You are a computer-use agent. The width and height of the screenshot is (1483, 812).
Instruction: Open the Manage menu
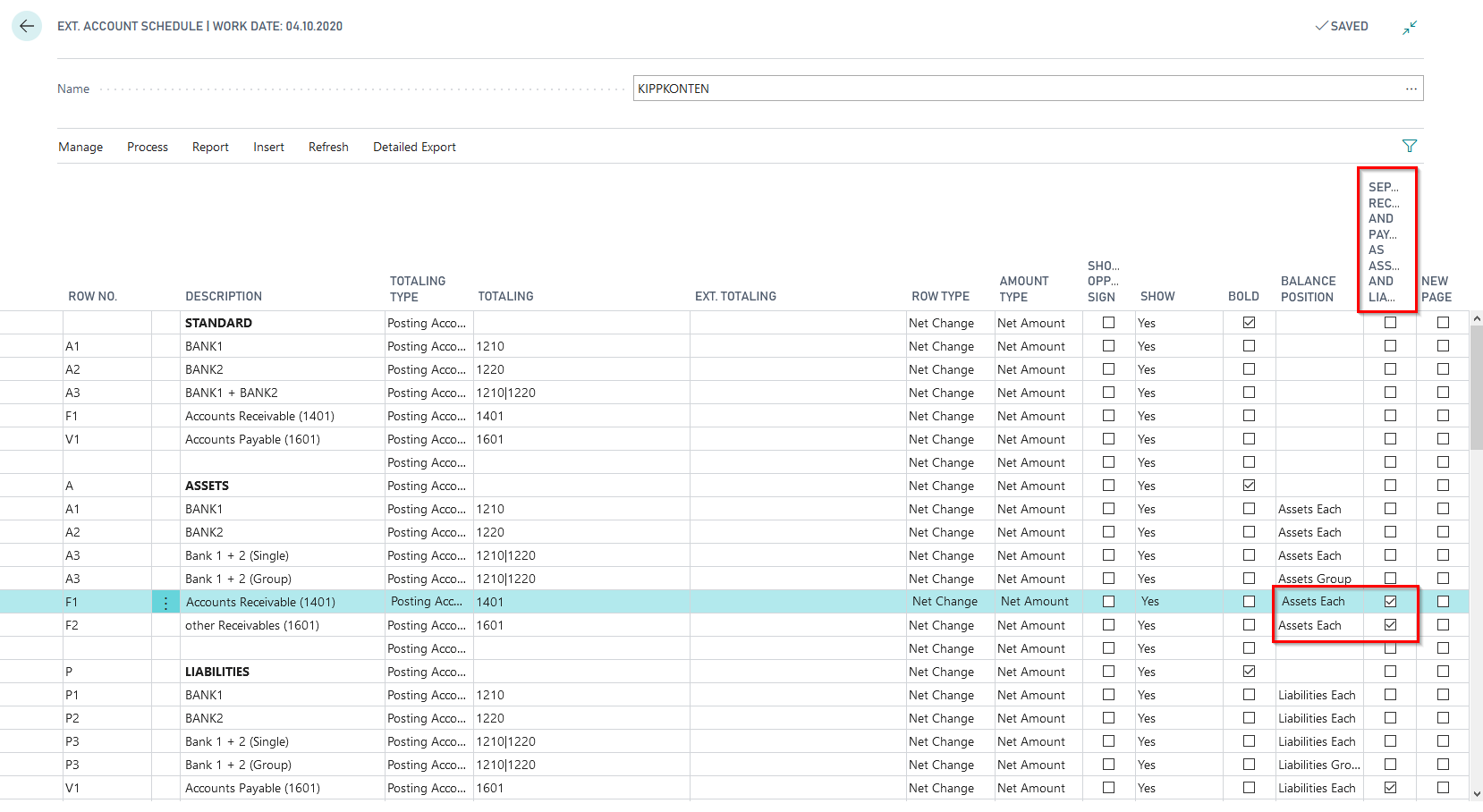81,147
